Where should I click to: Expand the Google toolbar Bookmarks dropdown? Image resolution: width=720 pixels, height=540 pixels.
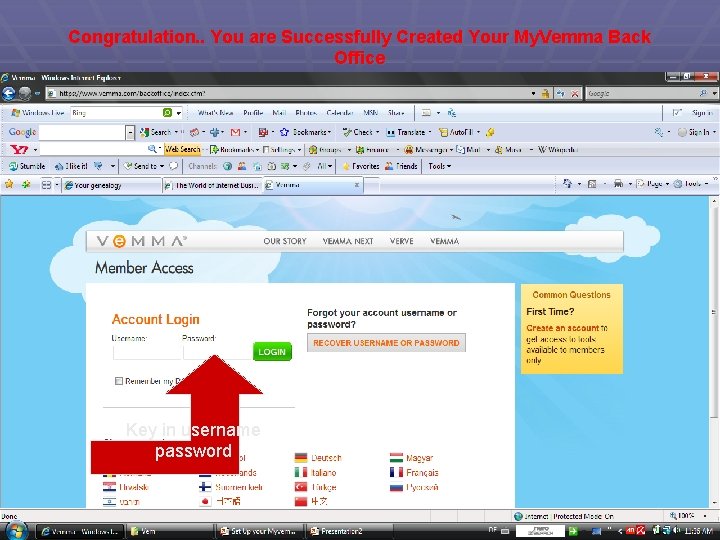[x=329, y=132]
